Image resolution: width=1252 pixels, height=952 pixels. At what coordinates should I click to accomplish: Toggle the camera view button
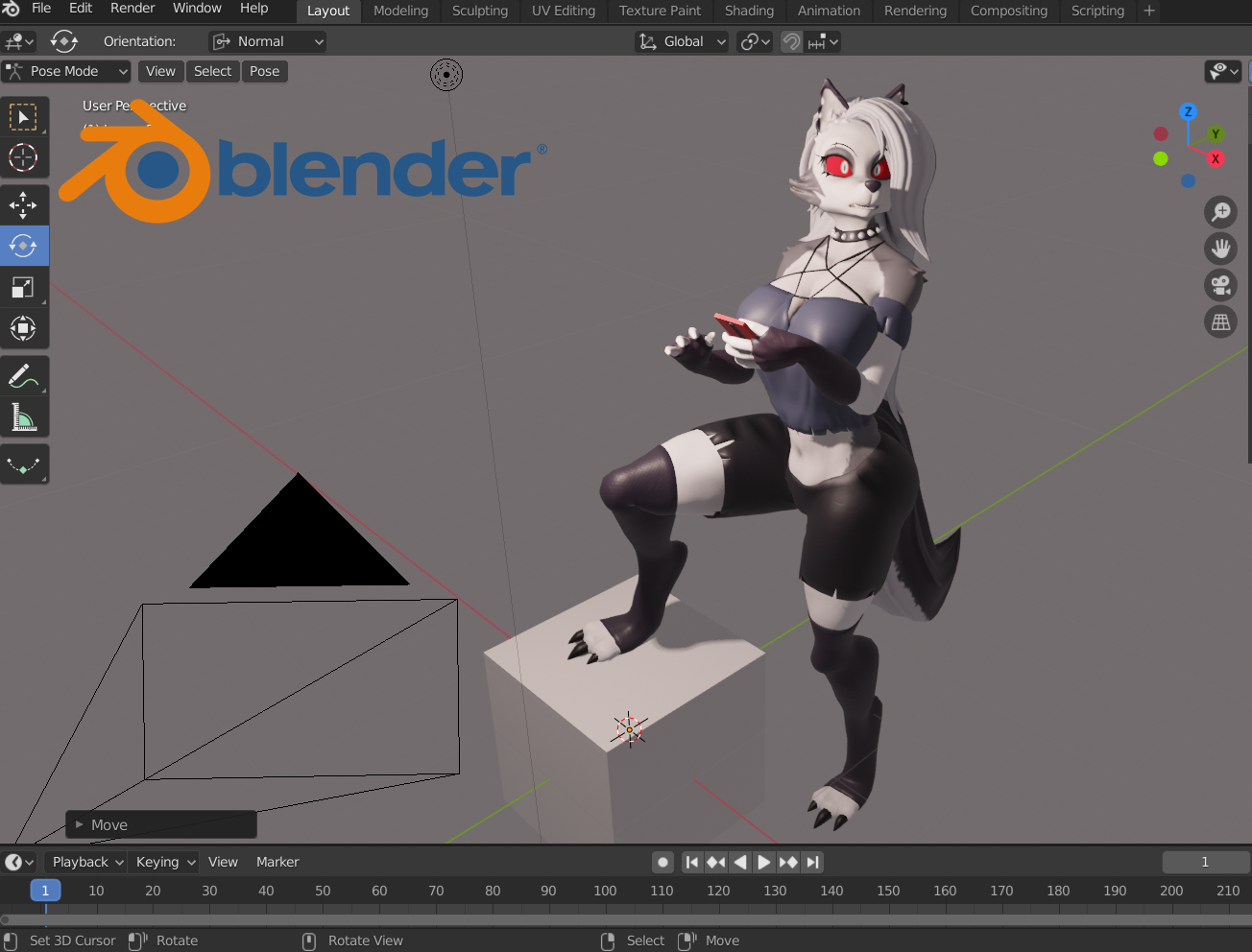point(1220,285)
